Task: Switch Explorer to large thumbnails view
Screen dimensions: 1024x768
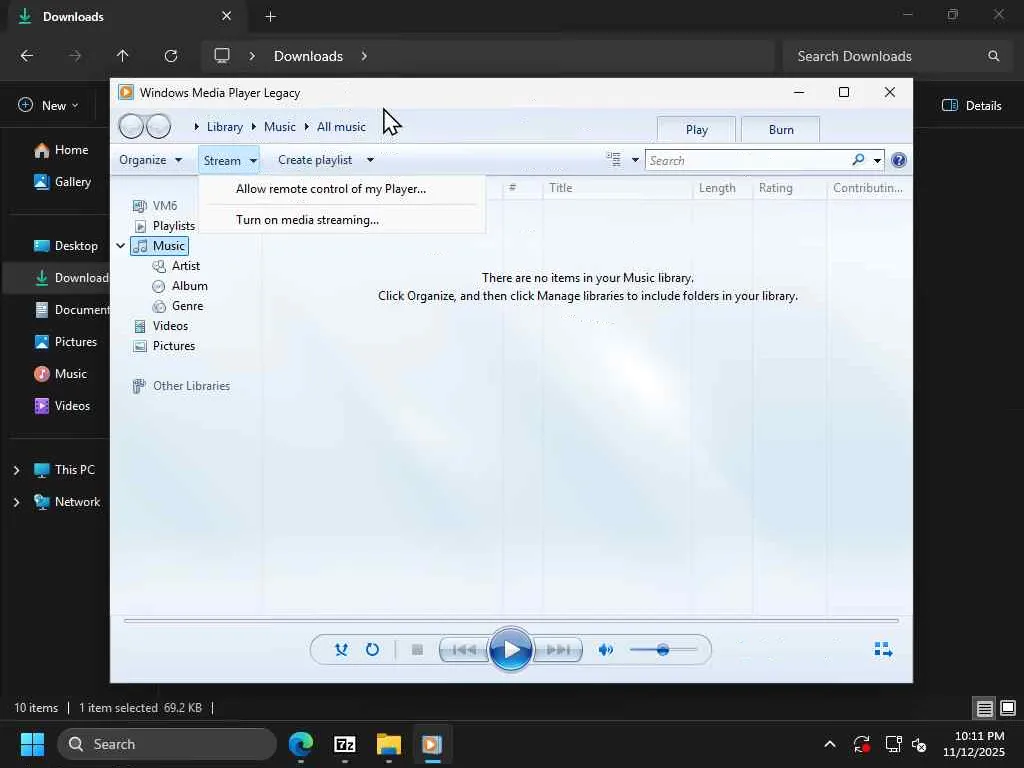Action: pos(1008,708)
